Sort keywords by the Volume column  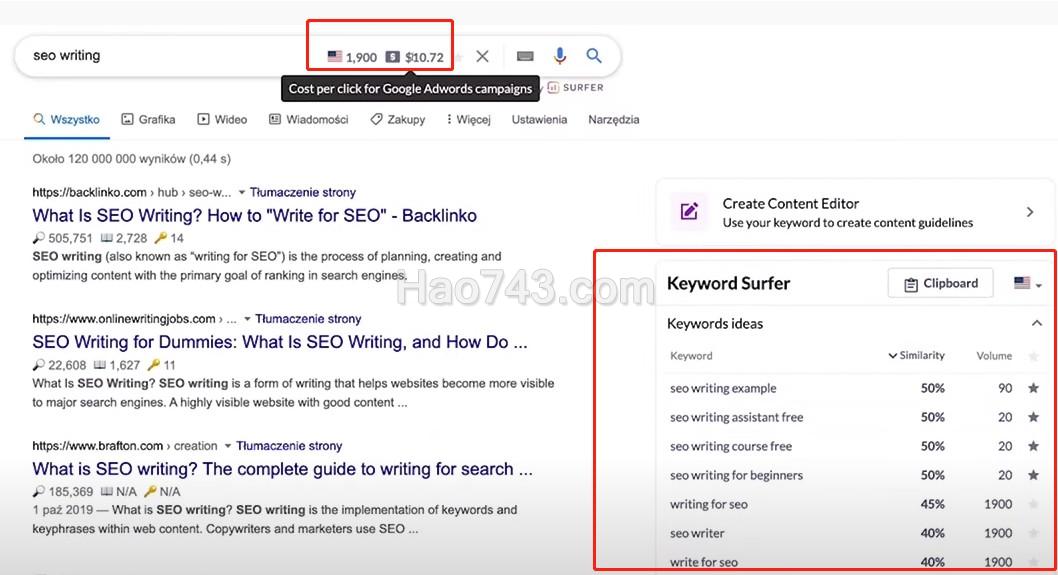click(994, 356)
